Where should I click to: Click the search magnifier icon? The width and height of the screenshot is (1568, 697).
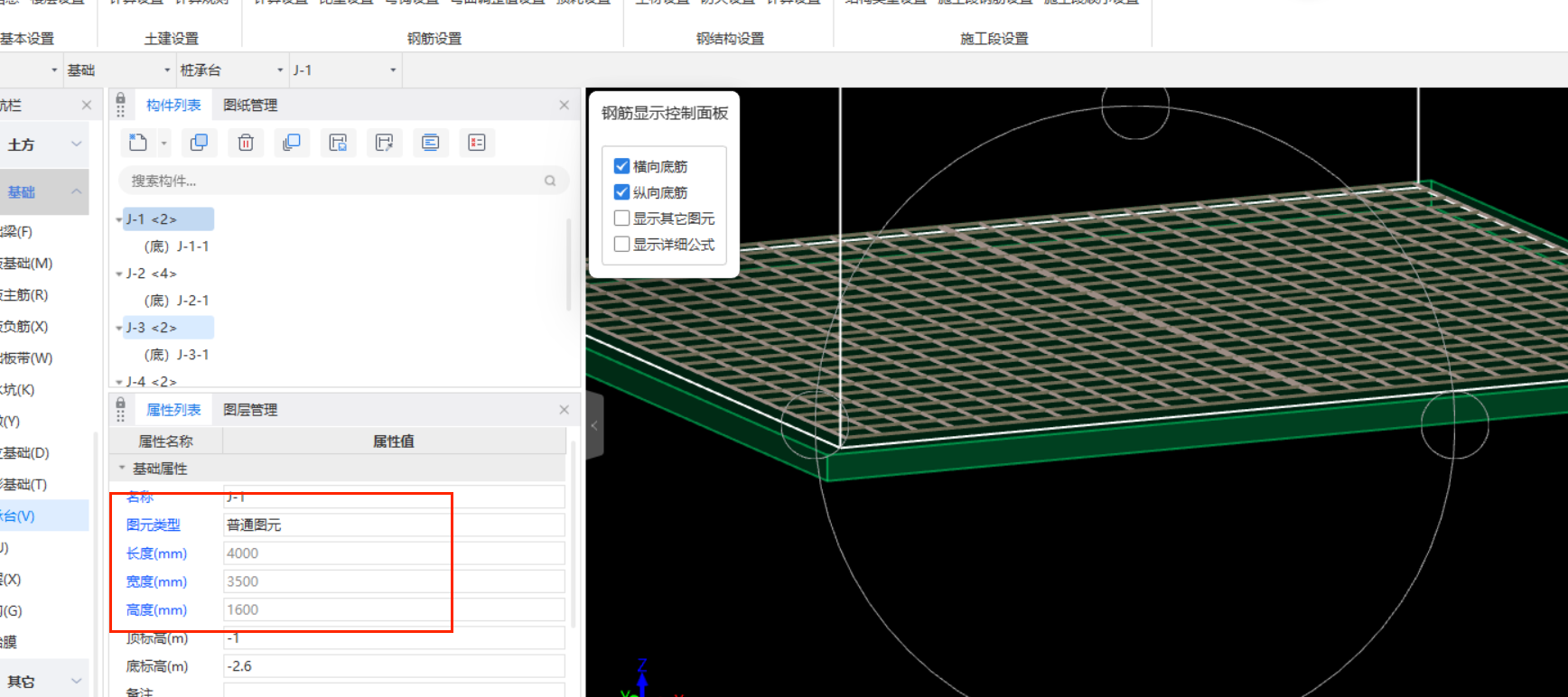[x=550, y=181]
